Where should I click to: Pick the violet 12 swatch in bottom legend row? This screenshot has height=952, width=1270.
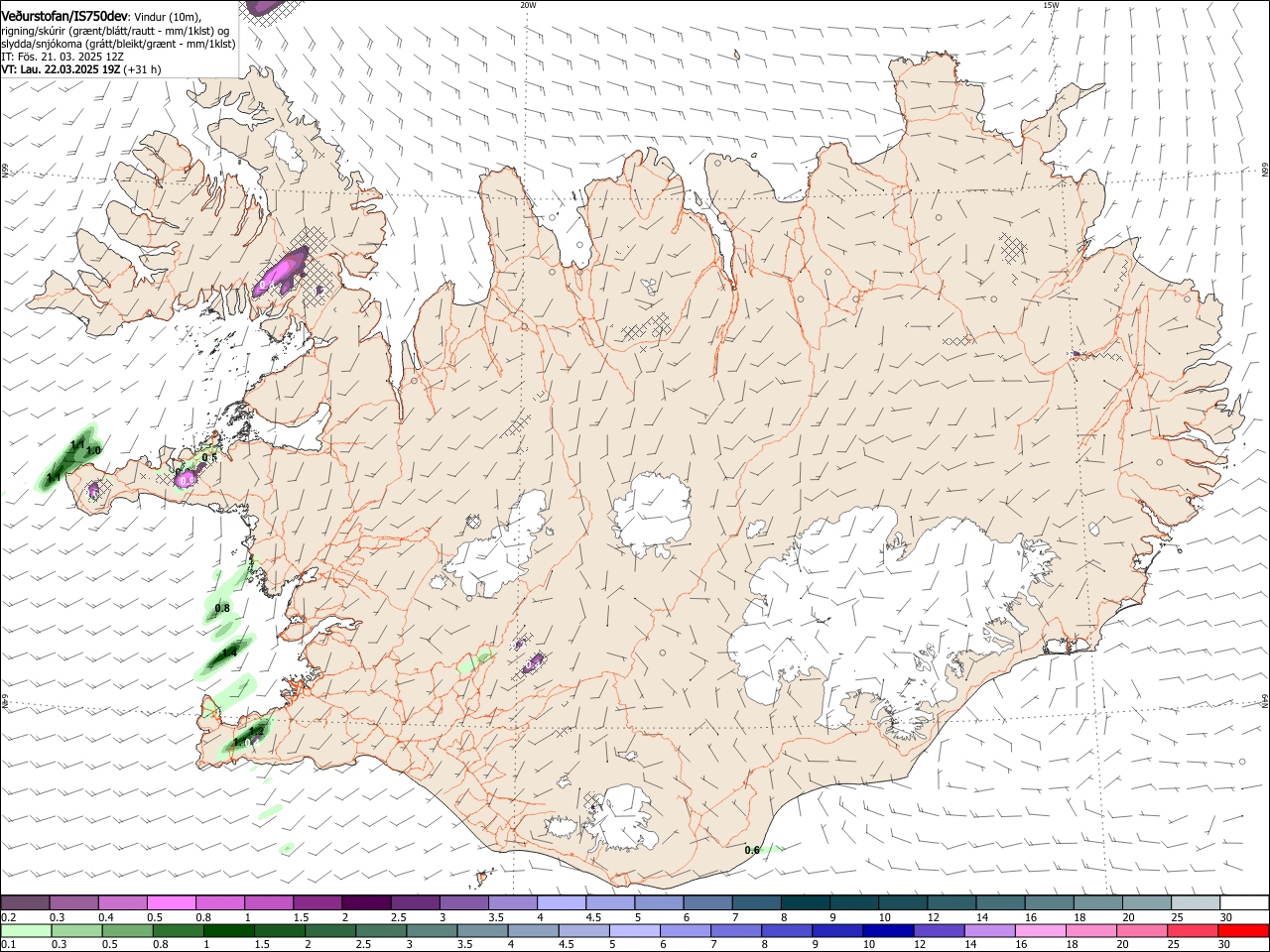click(x=938, y=931)
